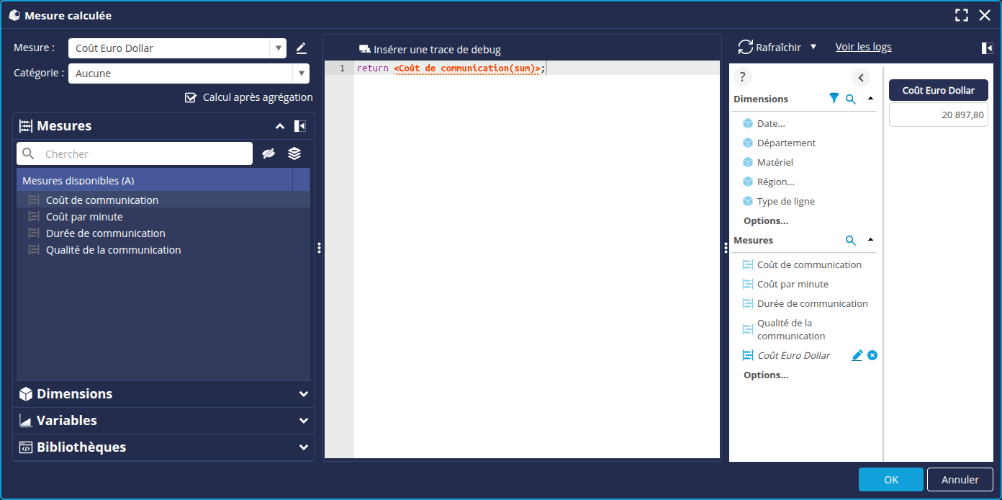1002x500 pixels.
Task: Edit Coût Euro Dollar with pencil icon
Action: [x=857, y=356]
